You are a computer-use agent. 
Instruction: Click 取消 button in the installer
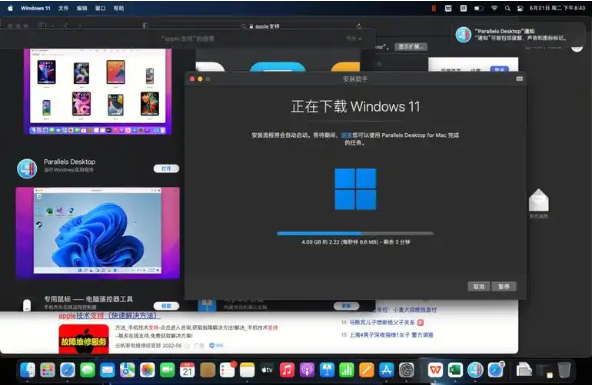[x=479, y=286]
